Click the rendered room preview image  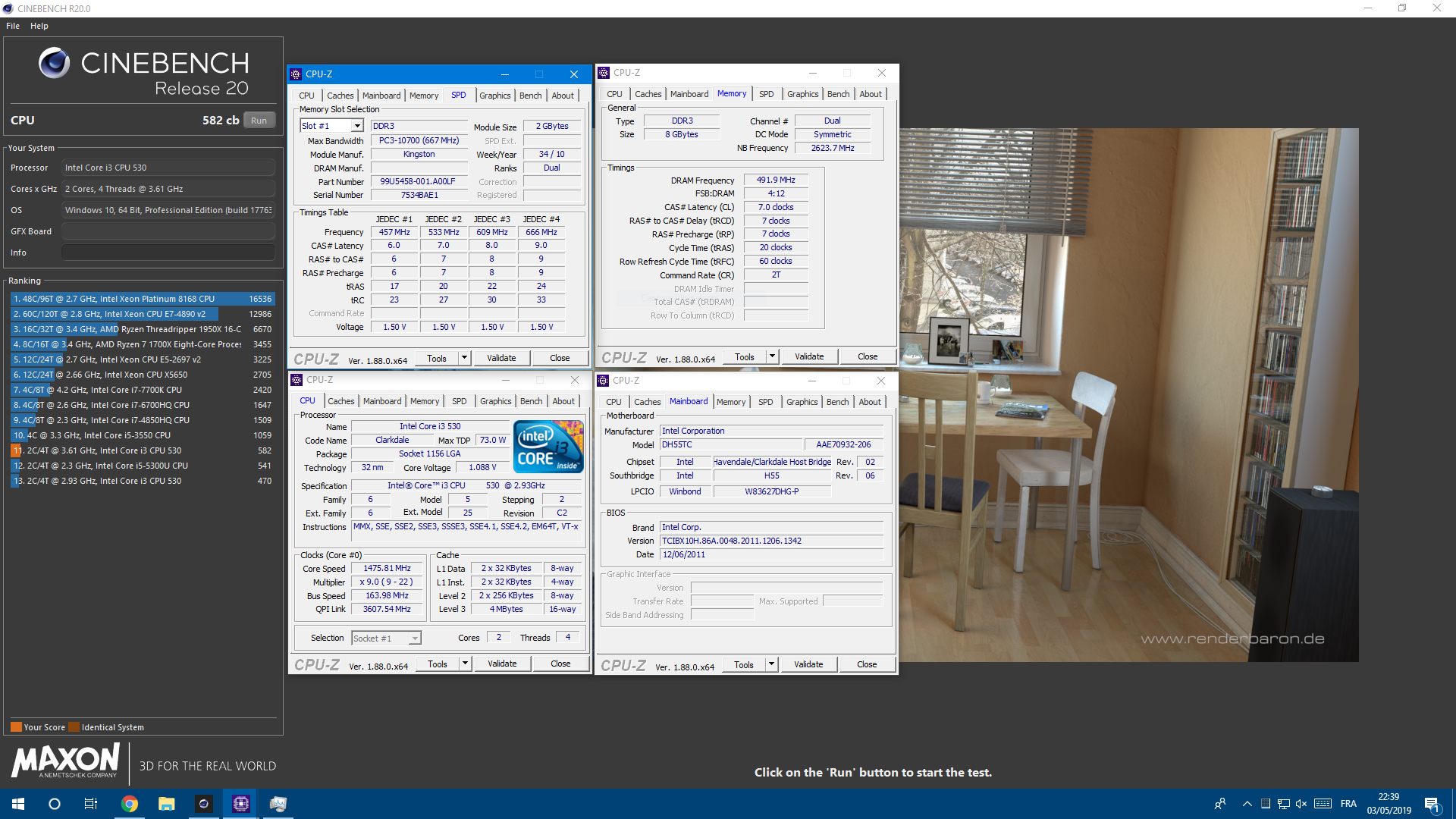click(x=1128, y=394)
